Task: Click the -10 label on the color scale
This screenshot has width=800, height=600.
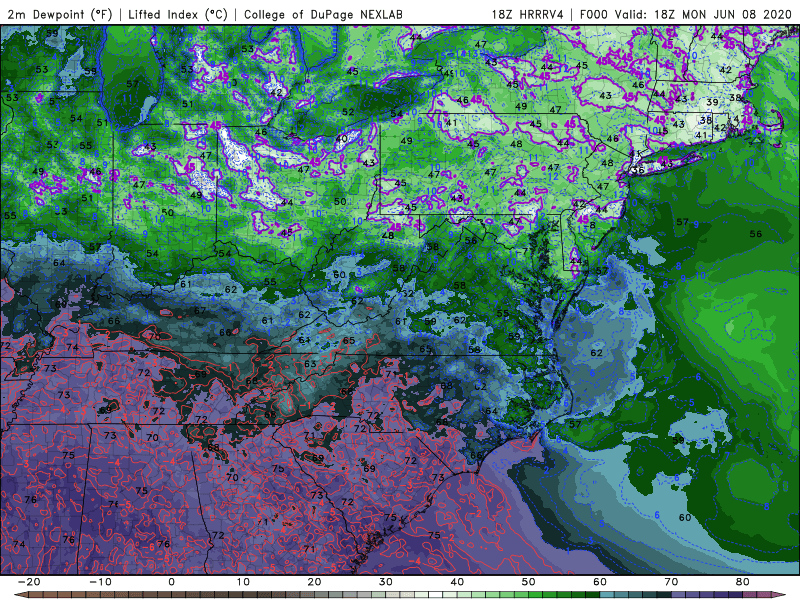Action: [100, 582]
